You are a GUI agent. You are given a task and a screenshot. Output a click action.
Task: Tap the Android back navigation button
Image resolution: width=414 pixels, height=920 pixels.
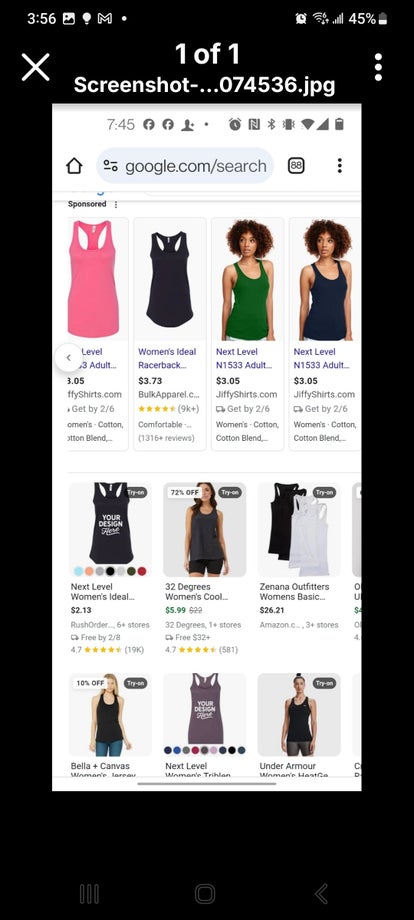321,894
